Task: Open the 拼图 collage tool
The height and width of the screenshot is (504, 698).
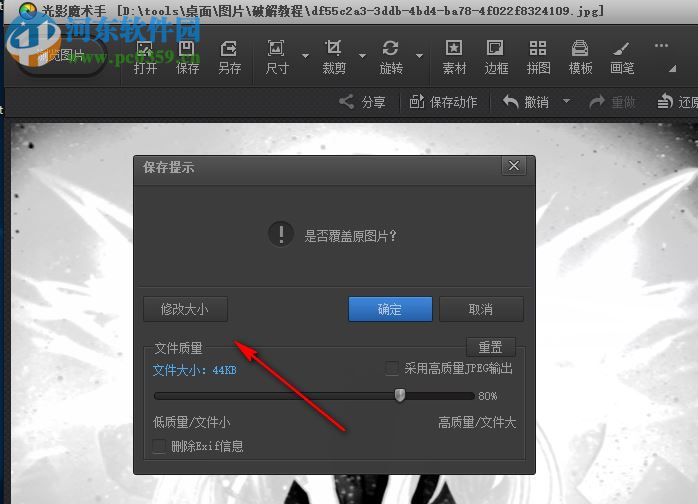Action: [538, 57]
